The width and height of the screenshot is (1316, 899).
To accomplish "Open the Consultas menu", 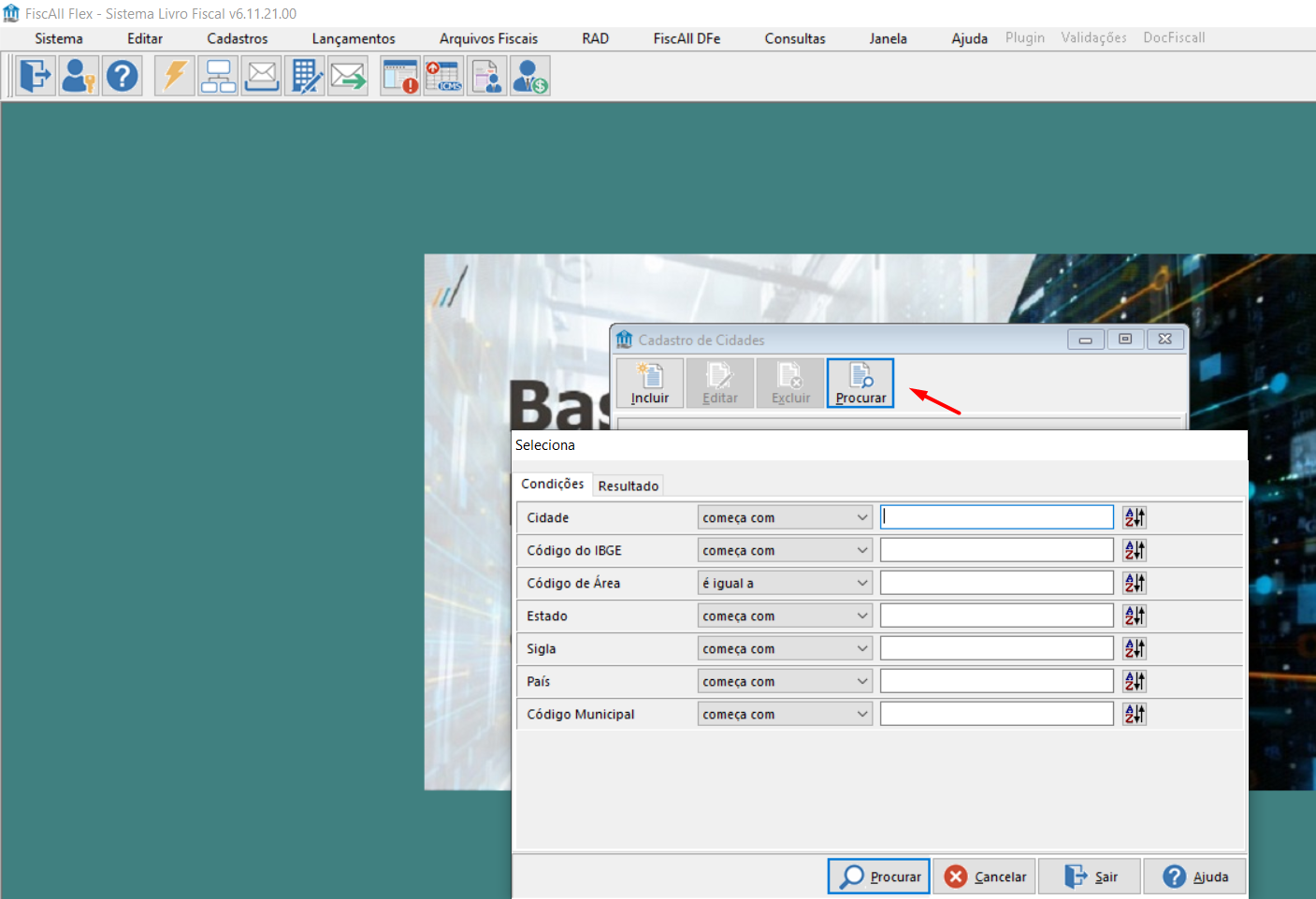I will 795,38.
